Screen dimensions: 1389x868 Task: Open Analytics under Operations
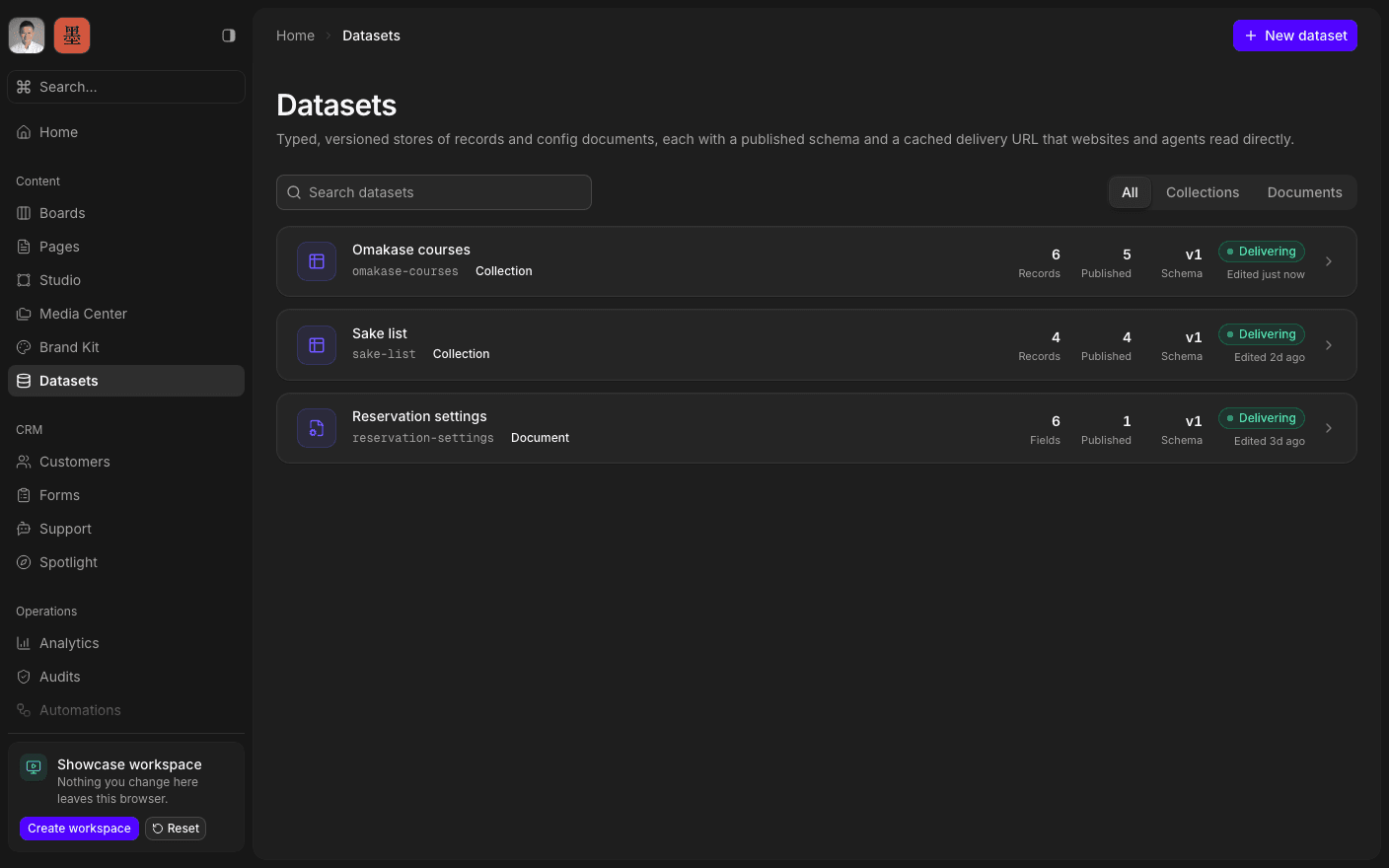point(126,643)
